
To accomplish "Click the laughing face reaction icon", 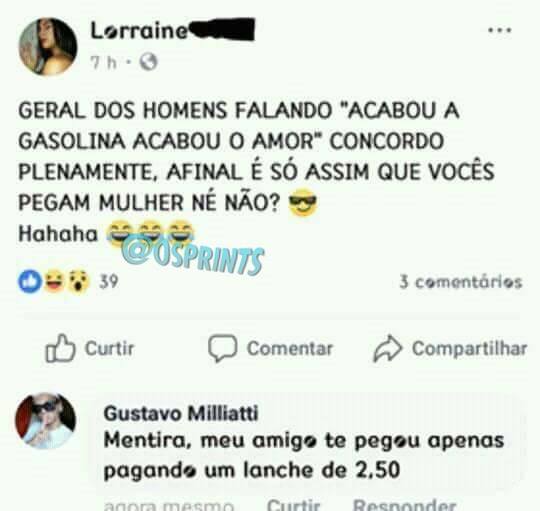I will point(55,281).
